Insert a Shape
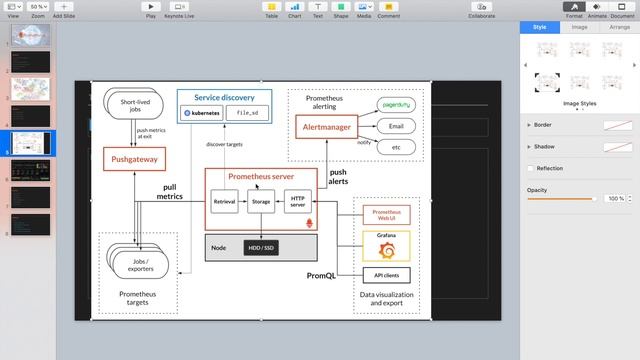This screenshot has width=640, height=360. 341,7
